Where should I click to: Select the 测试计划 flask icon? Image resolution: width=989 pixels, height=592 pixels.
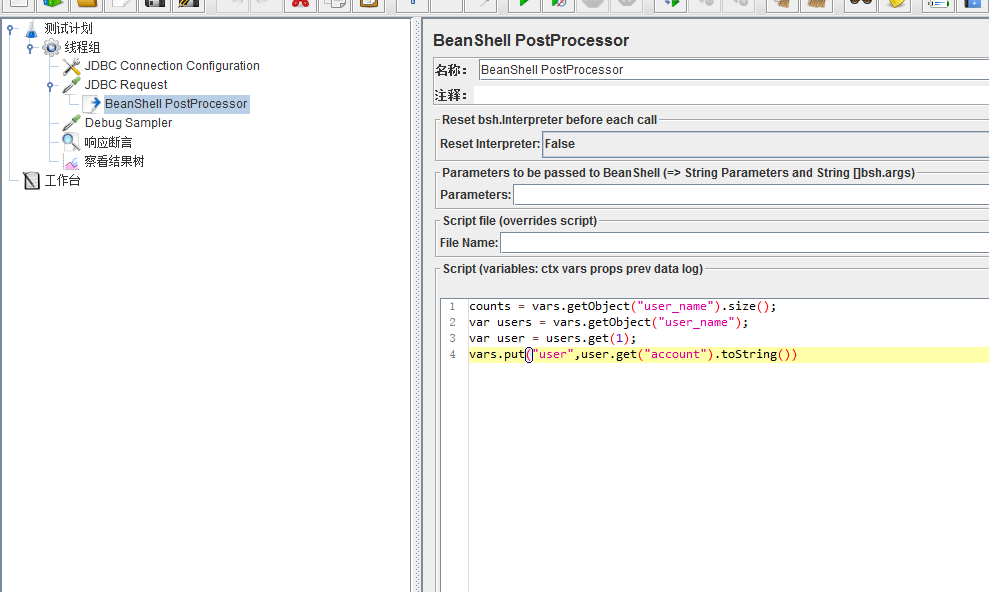[x=32, y=29]
